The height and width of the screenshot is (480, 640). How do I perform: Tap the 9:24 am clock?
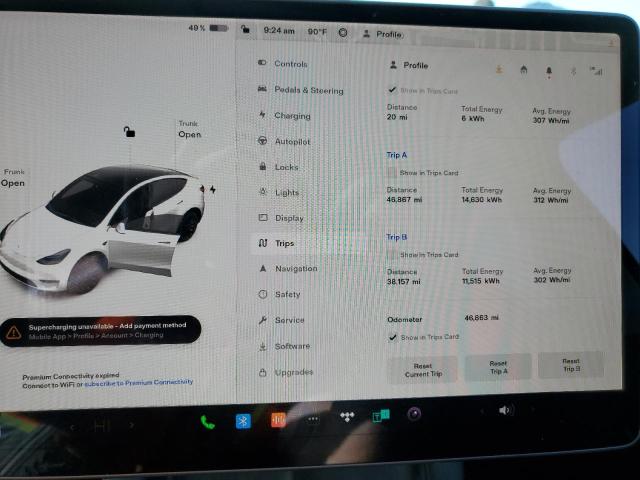point(279,30)
